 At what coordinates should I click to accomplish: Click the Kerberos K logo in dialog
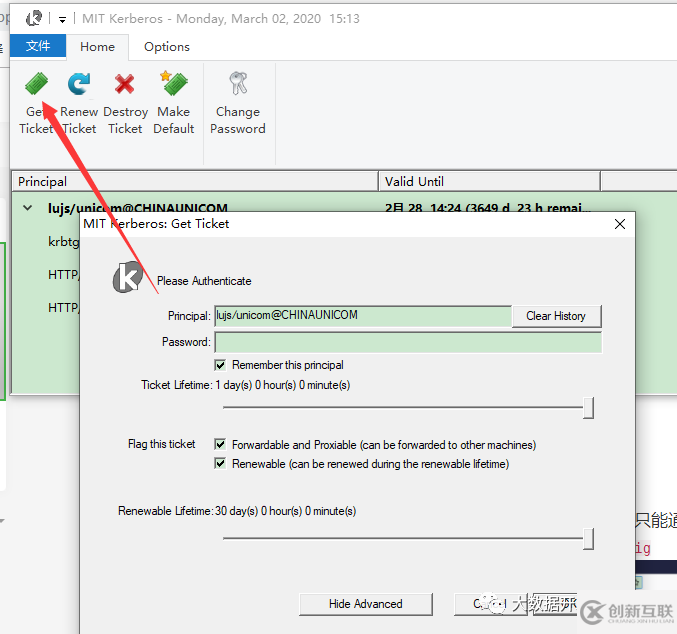128,277
